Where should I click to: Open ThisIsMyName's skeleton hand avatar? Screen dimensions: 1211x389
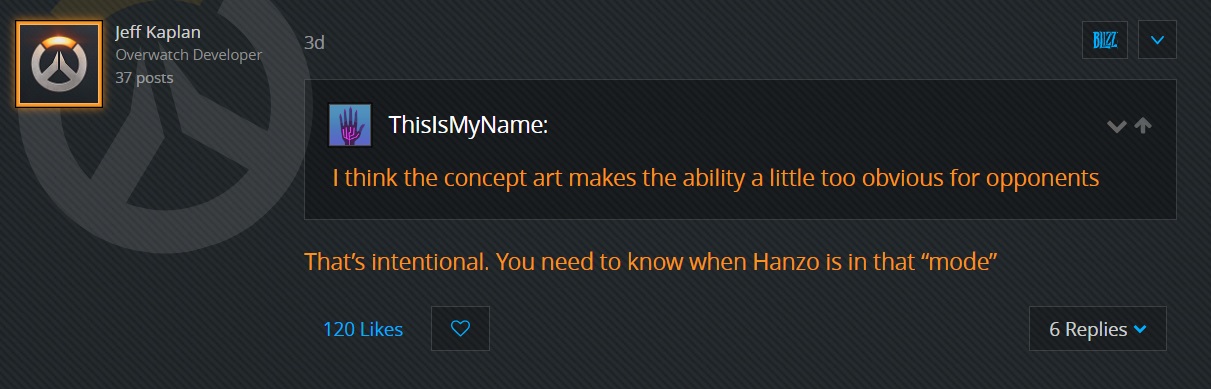pyautogui.click(x=350, y=126)
